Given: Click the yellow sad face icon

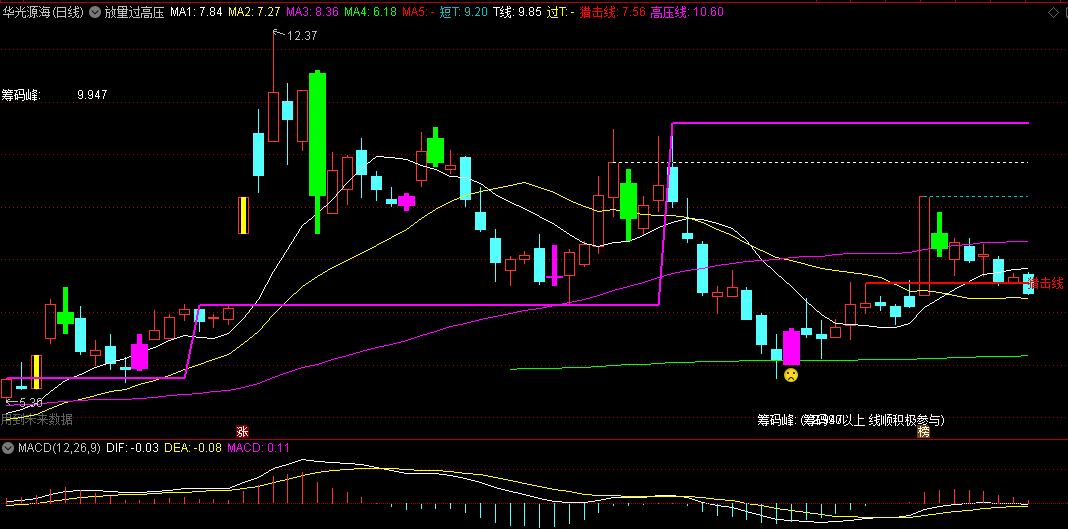Looking at the screenshot, I should coord(790,375).
